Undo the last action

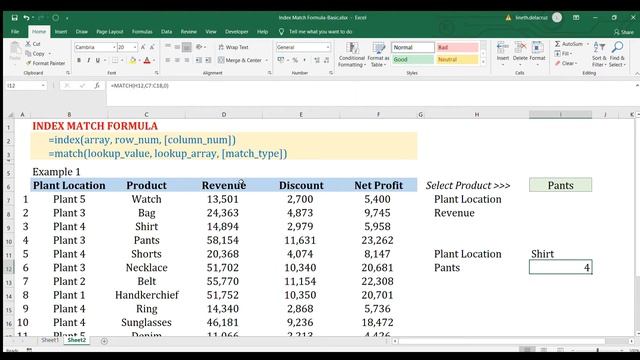[26, 18]
